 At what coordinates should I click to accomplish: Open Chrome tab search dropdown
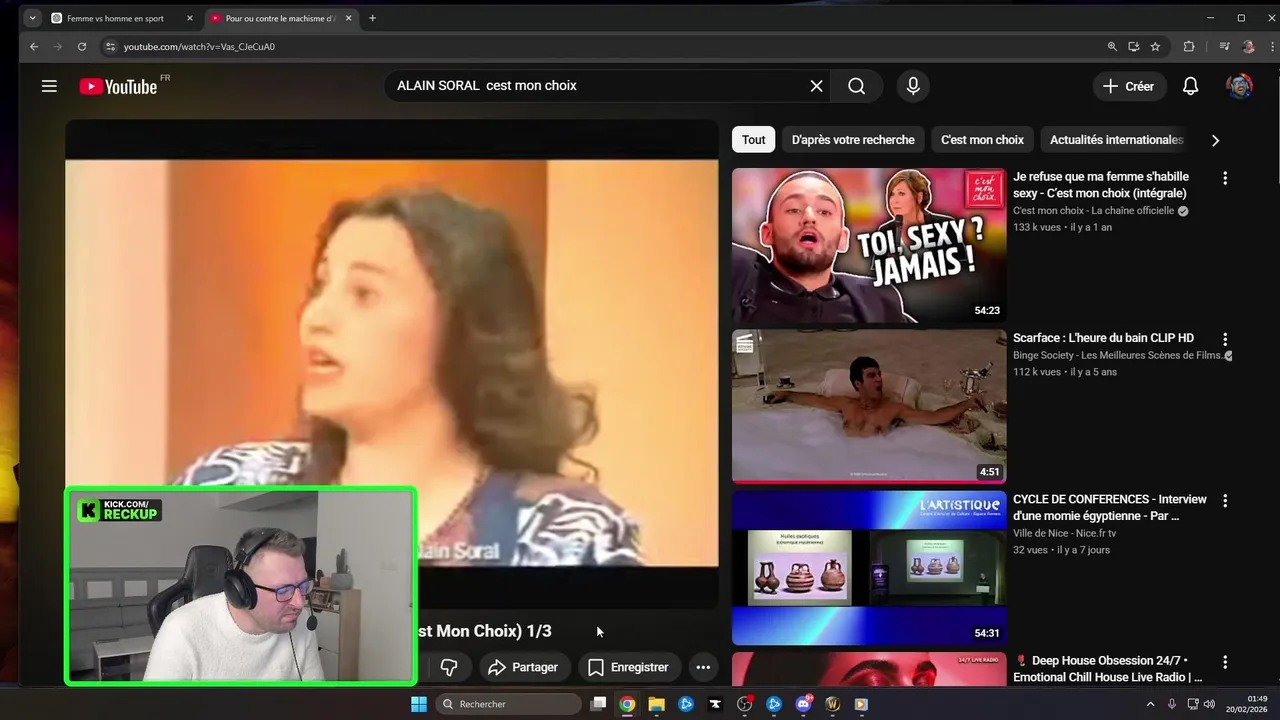point(32,18)
